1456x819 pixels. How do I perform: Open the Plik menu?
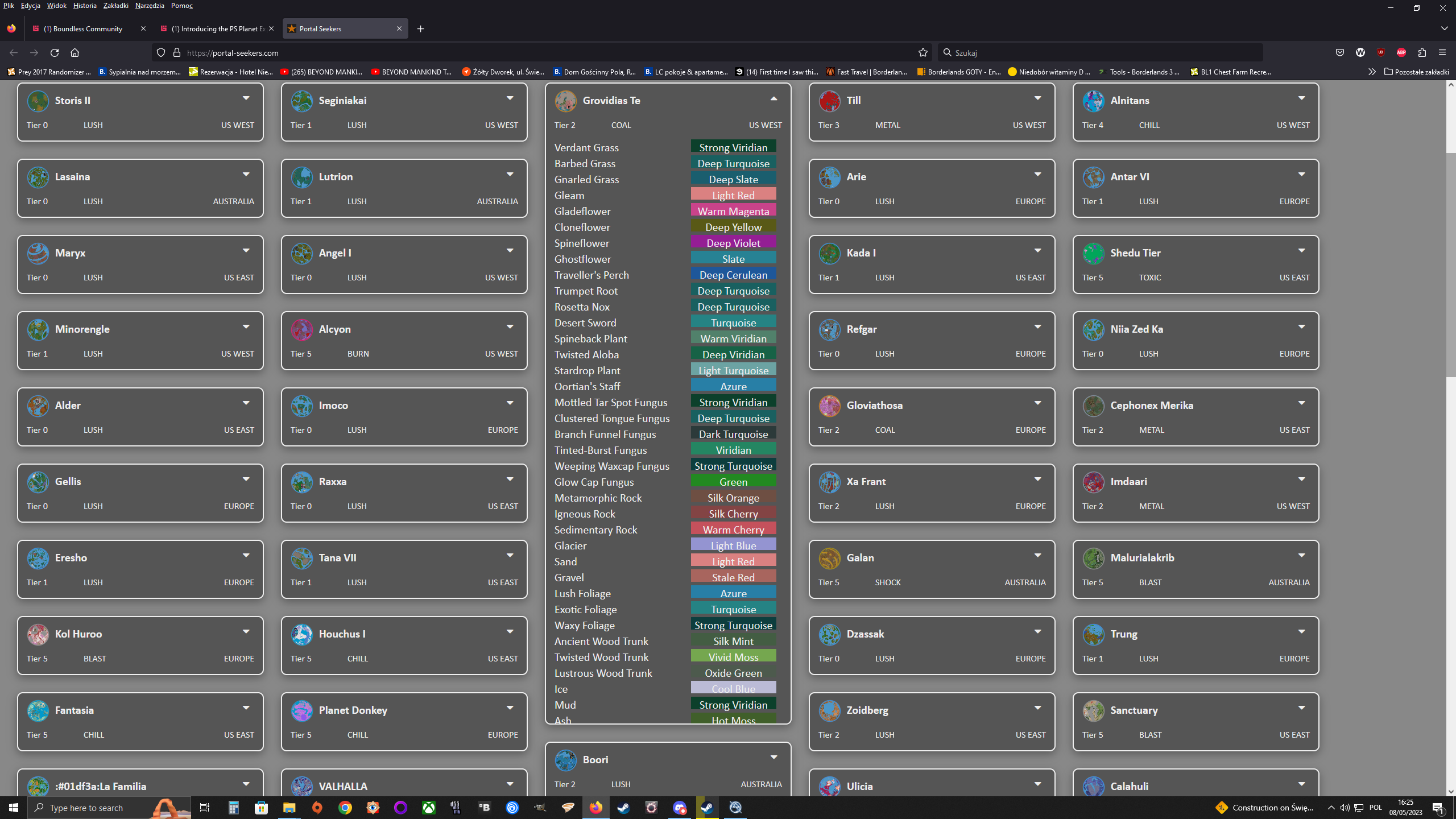(x=9, y=6)
